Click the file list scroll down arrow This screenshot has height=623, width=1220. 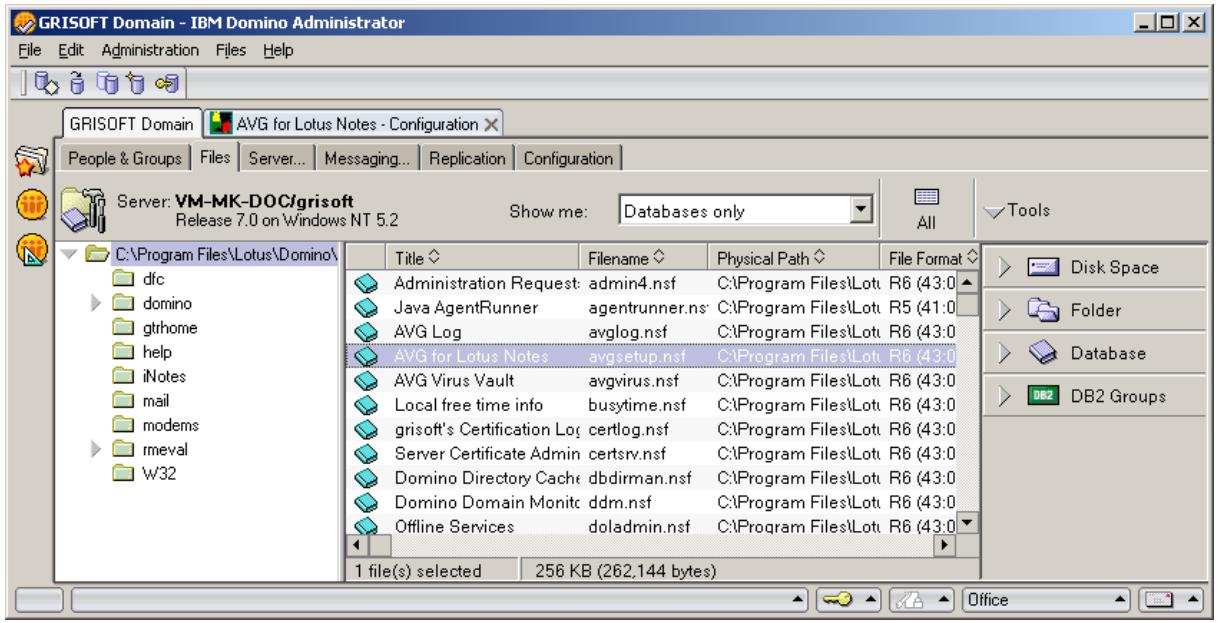click(x=966, y=526)
